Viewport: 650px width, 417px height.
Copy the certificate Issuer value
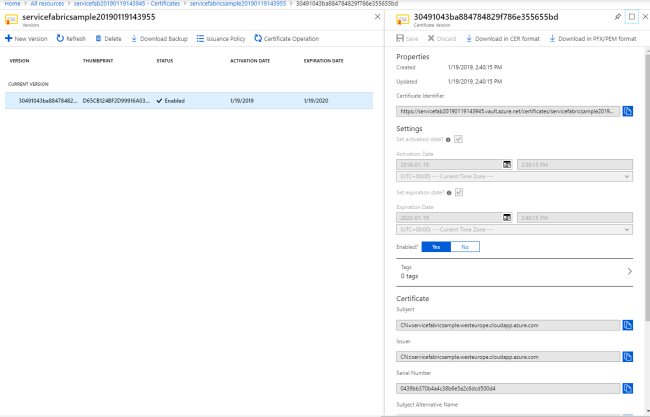click(628, 356)
